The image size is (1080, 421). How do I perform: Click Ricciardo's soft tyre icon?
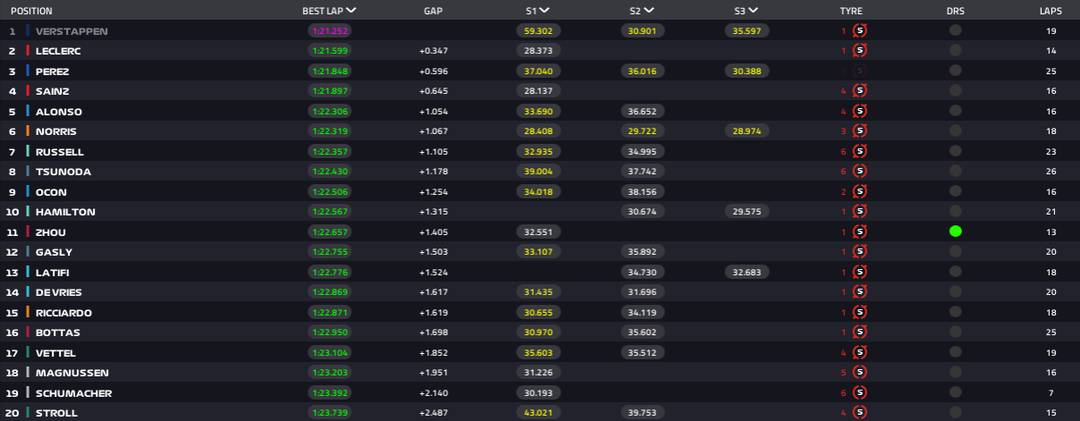pos(860,312)
